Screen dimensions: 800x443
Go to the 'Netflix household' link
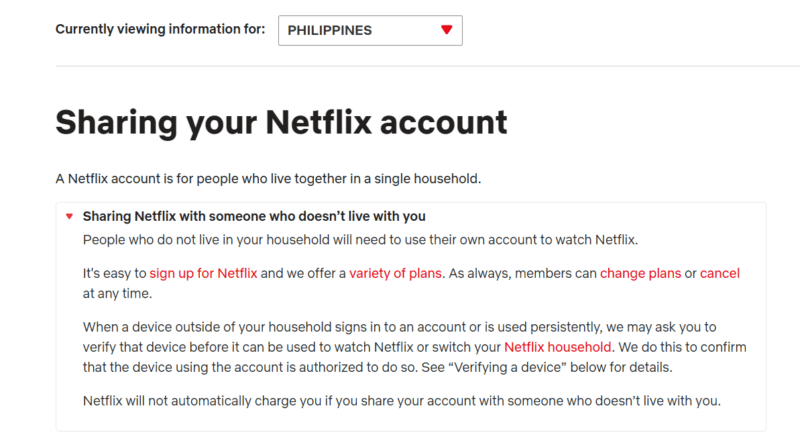pyautogui.click(x=557, y=347)
